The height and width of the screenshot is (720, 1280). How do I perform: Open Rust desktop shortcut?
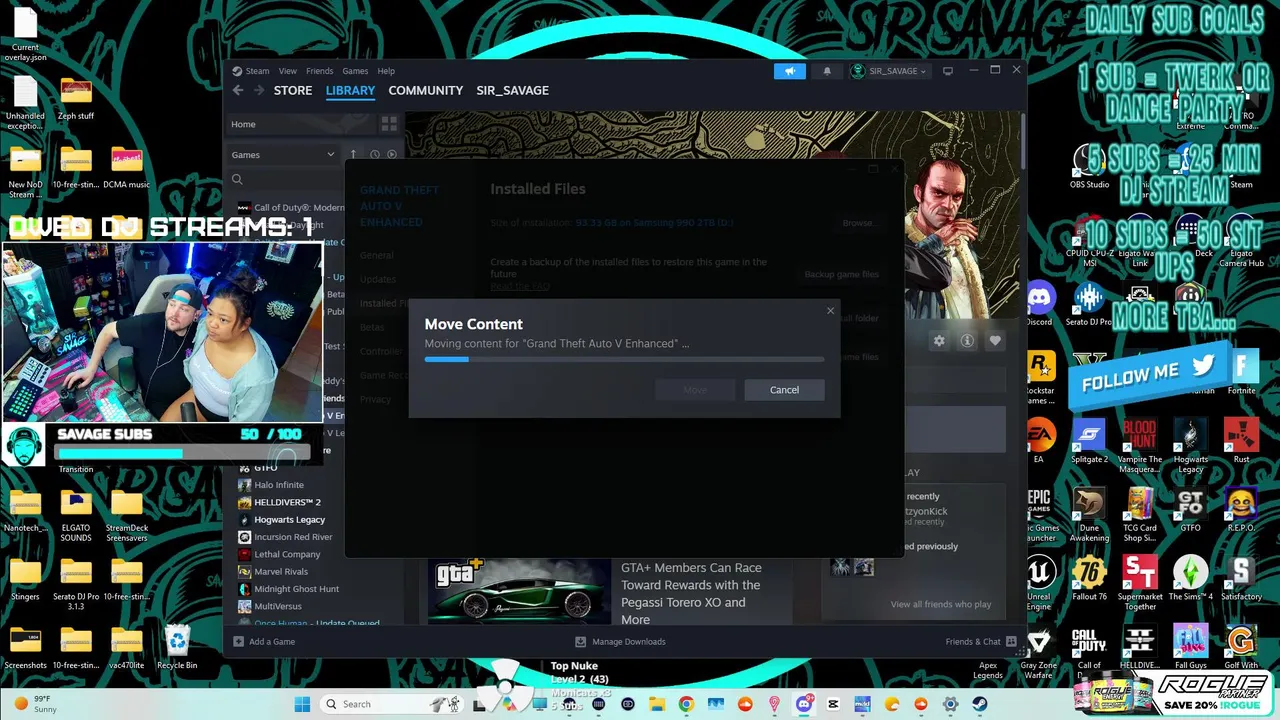1241,440
